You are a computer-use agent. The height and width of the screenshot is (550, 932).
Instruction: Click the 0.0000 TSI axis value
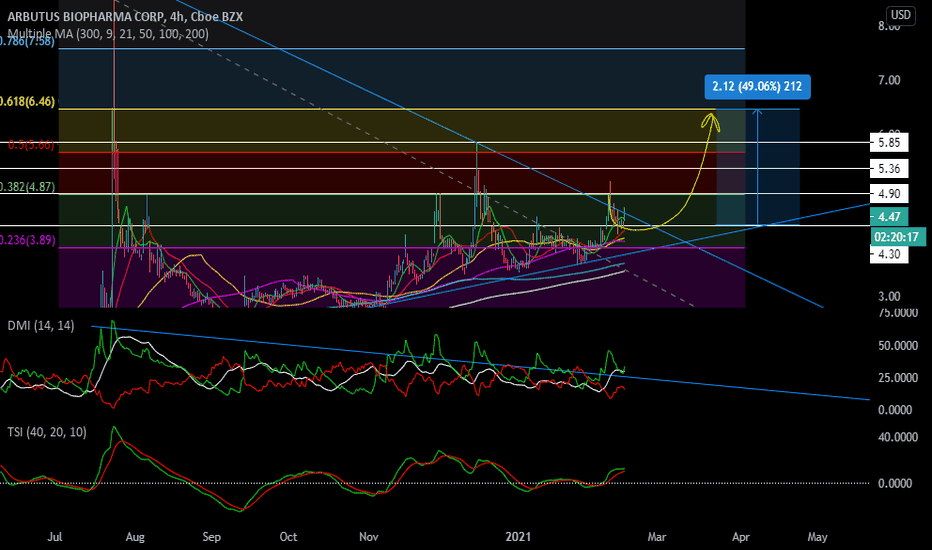click(895, 484)
